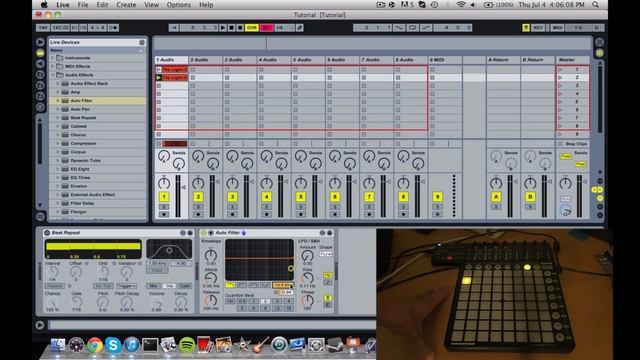Switch to Arrangement view selector icon

point(599,42)
